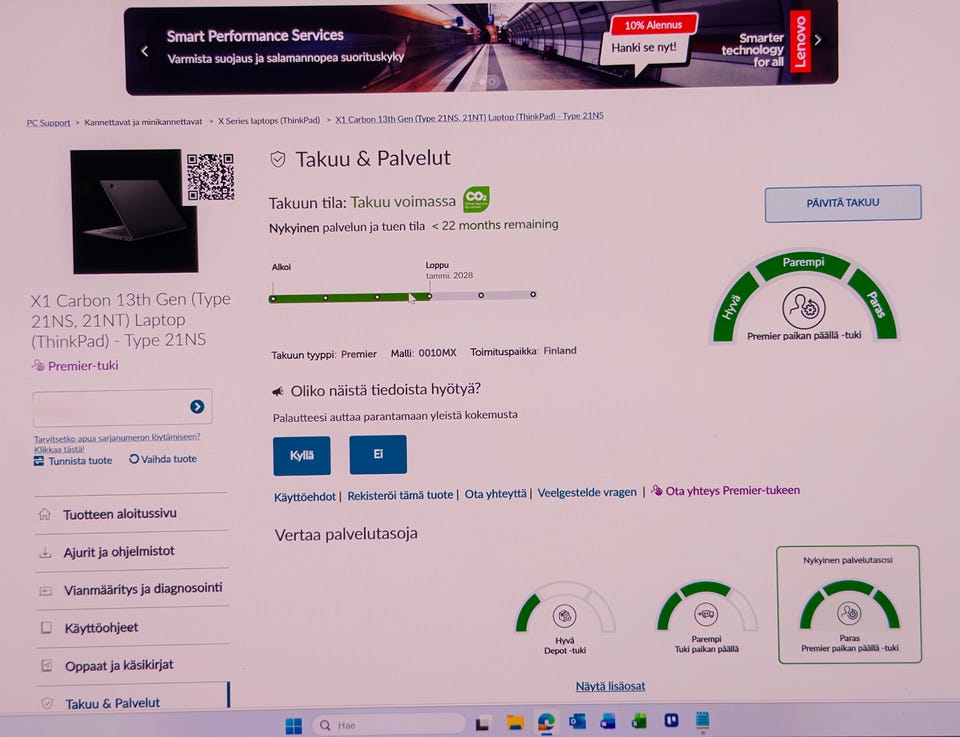Open Trello from taskbar
Viewport: 960px width, 737px height.
tap(671, 720)
